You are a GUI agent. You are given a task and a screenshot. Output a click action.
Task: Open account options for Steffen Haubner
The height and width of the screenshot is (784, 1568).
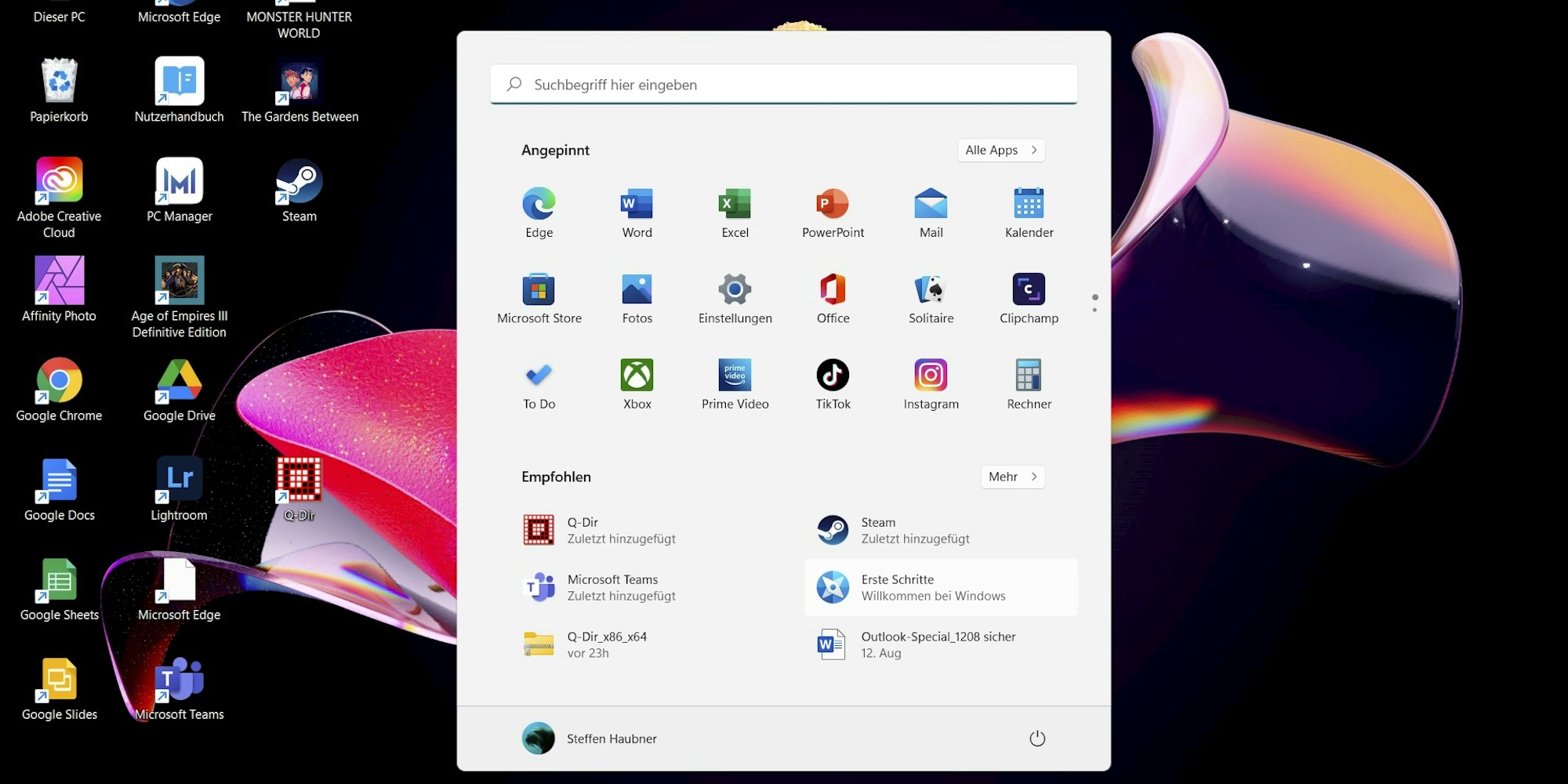tap(590, 738)
